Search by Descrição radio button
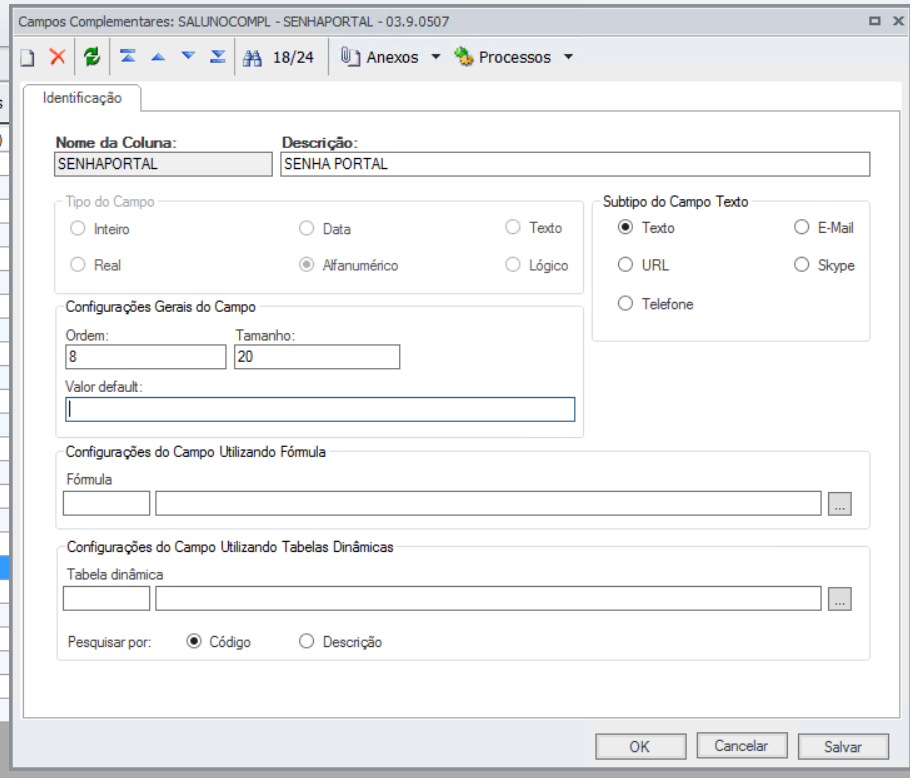This screenshot has width=910, height=778. click(306, 642)
